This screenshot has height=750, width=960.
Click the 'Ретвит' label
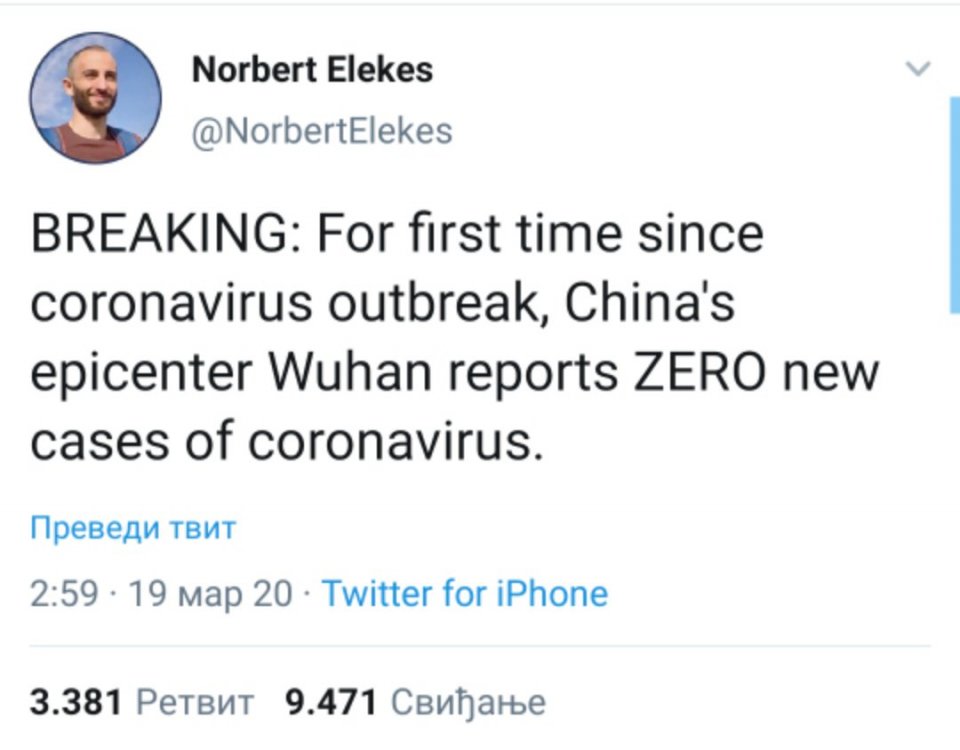click(x=194, y=702)
